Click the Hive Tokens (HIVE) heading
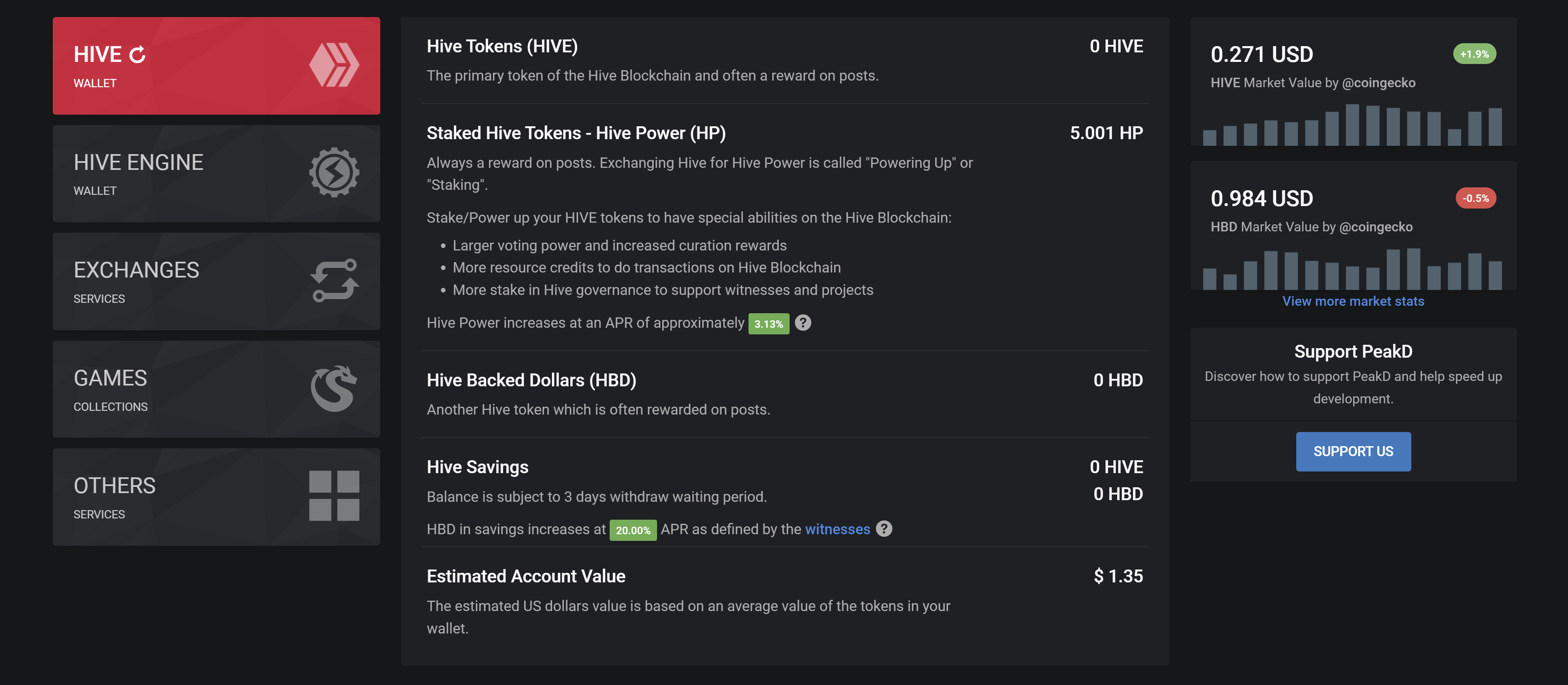1568x685 pixels. pos(502,46)
